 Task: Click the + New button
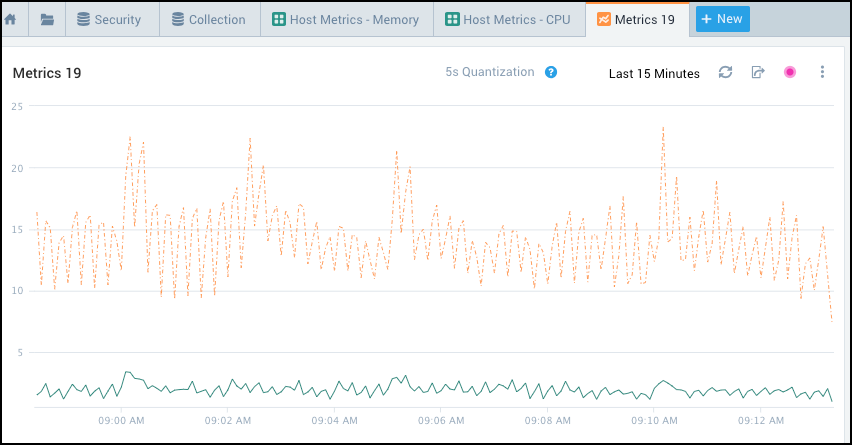point(722,19)
